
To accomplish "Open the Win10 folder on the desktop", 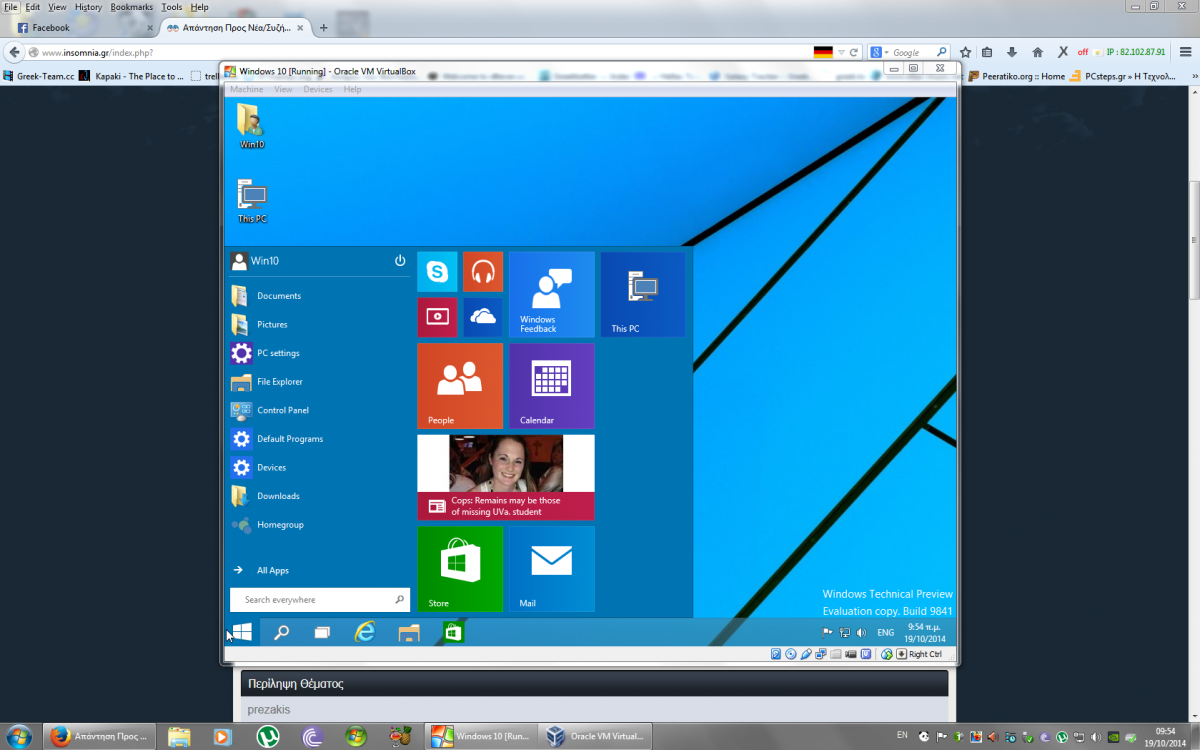I will (252, 126).
